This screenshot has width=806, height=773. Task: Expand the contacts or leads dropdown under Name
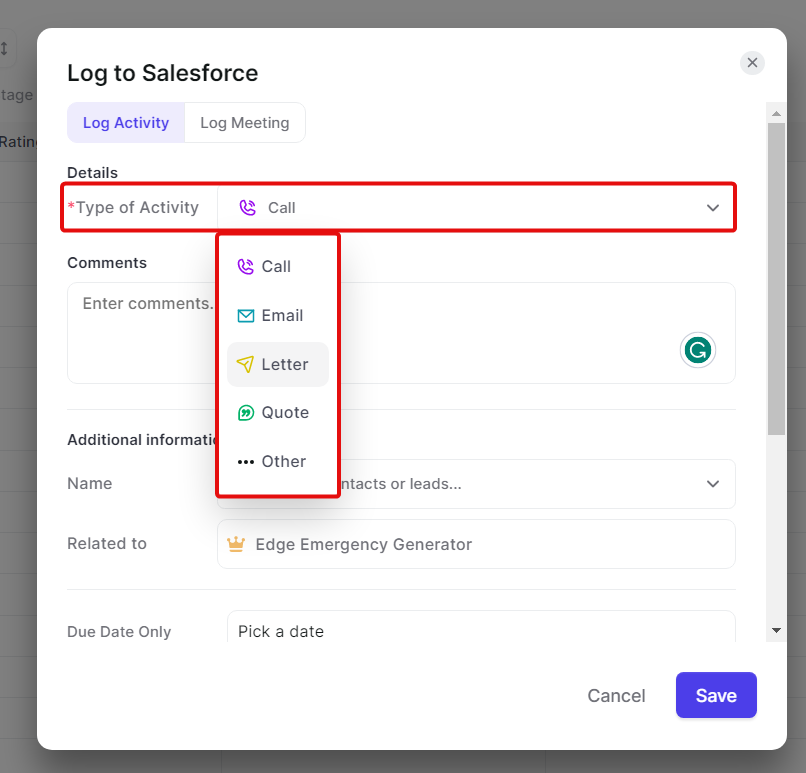(713, 483)
